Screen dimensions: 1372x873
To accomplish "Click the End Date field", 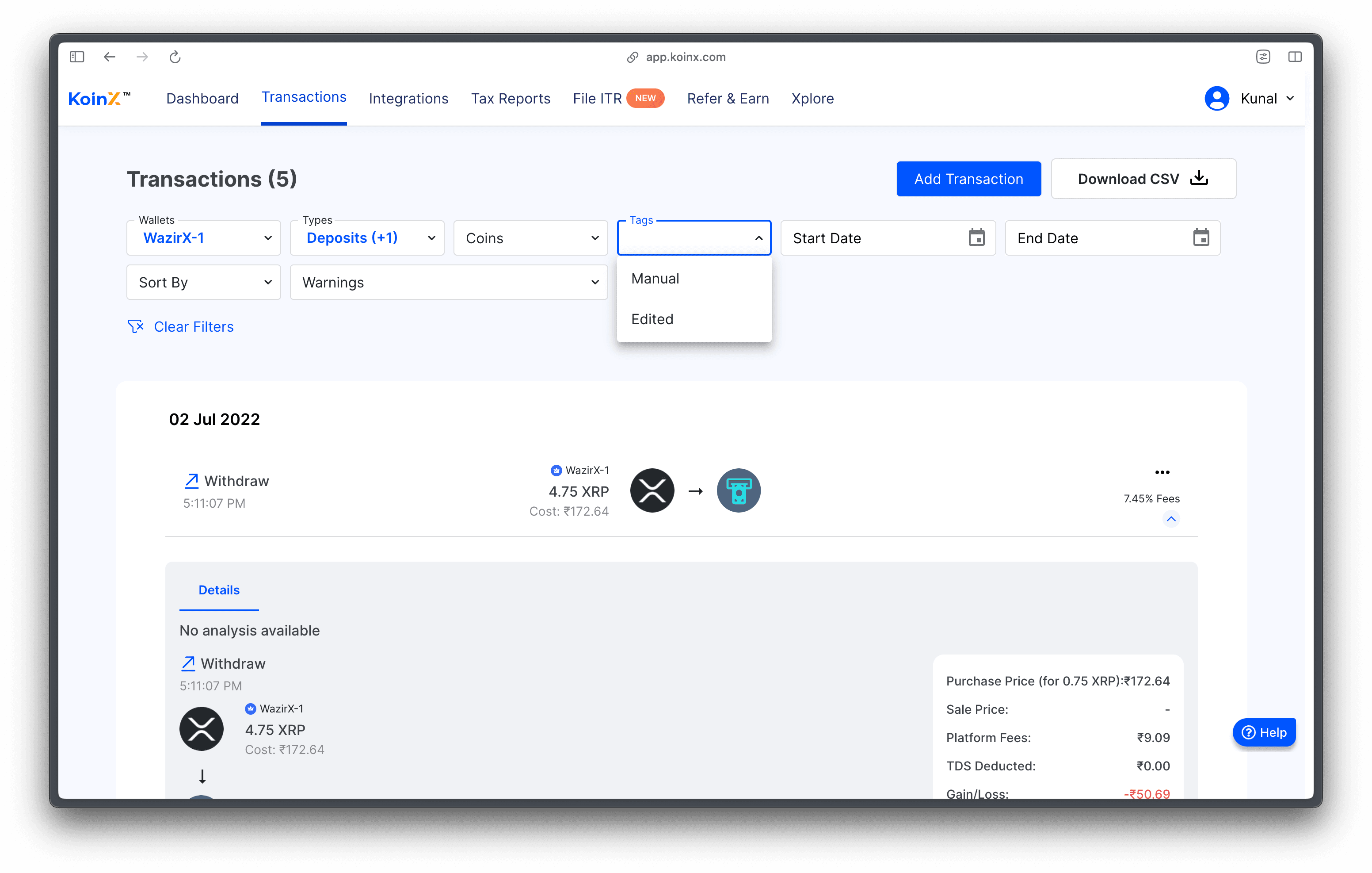I will click(1112, 238).
